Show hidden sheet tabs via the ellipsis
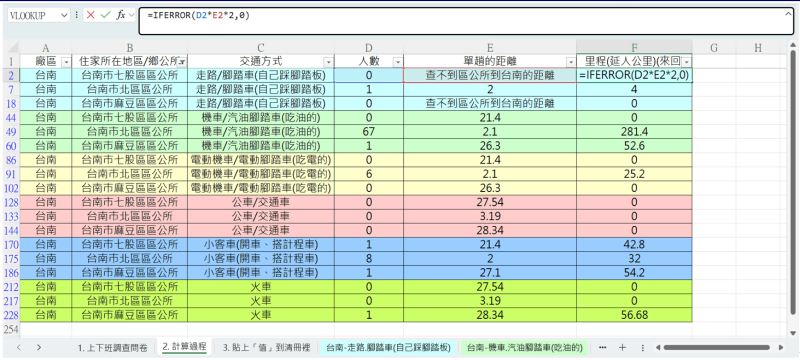The width and height of the screenshot is (800, 360). pos(603,347)
